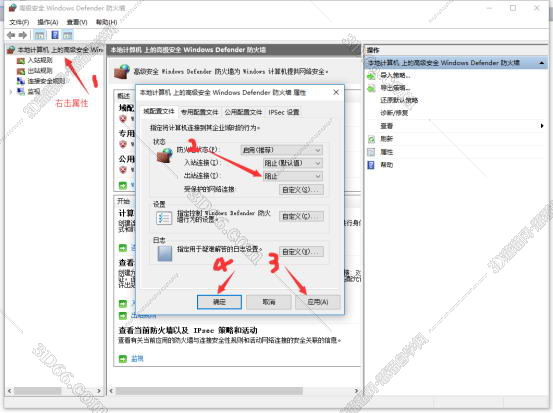Open the 帮助(H) menu in the menu bar

pos(107,22)
